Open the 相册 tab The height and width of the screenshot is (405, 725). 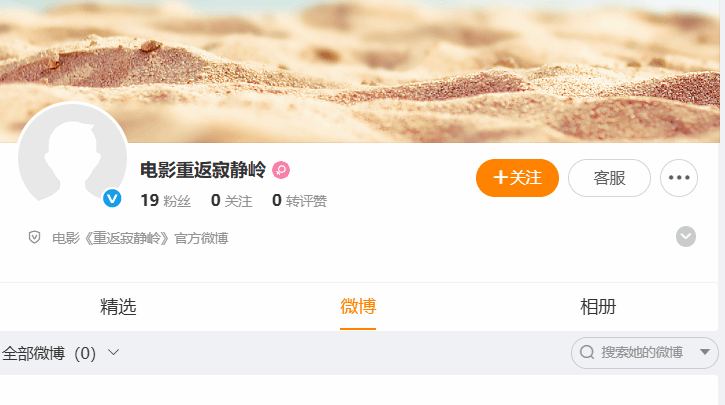coord(598,307)
